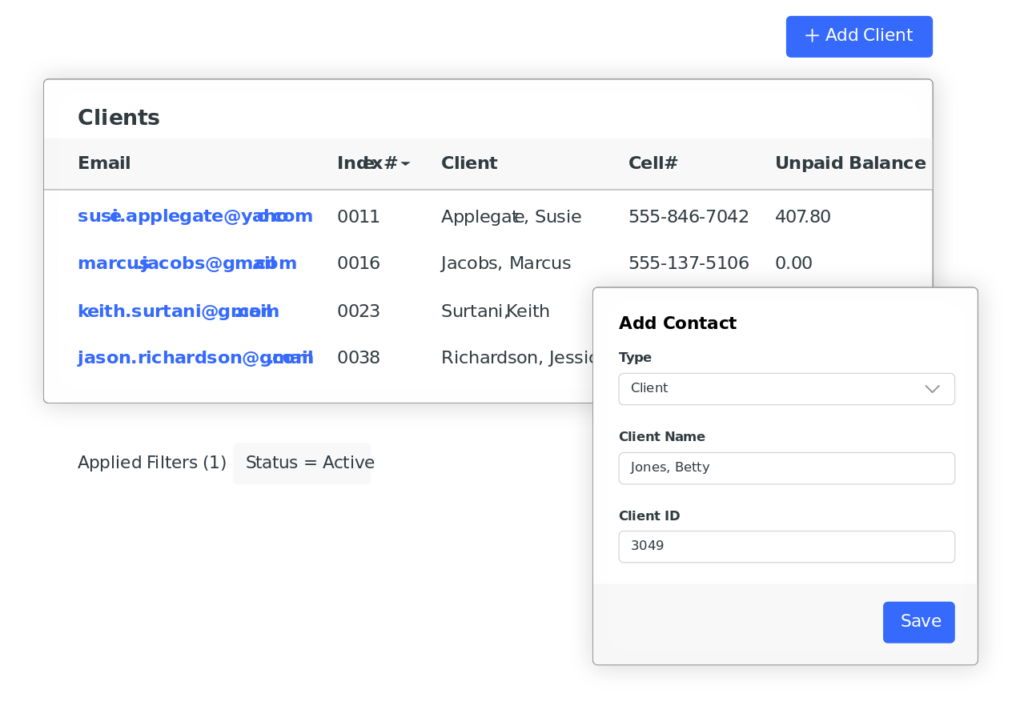Click the chevron arrow in Type field
The image size is (1024, 702).
point(932,389)
